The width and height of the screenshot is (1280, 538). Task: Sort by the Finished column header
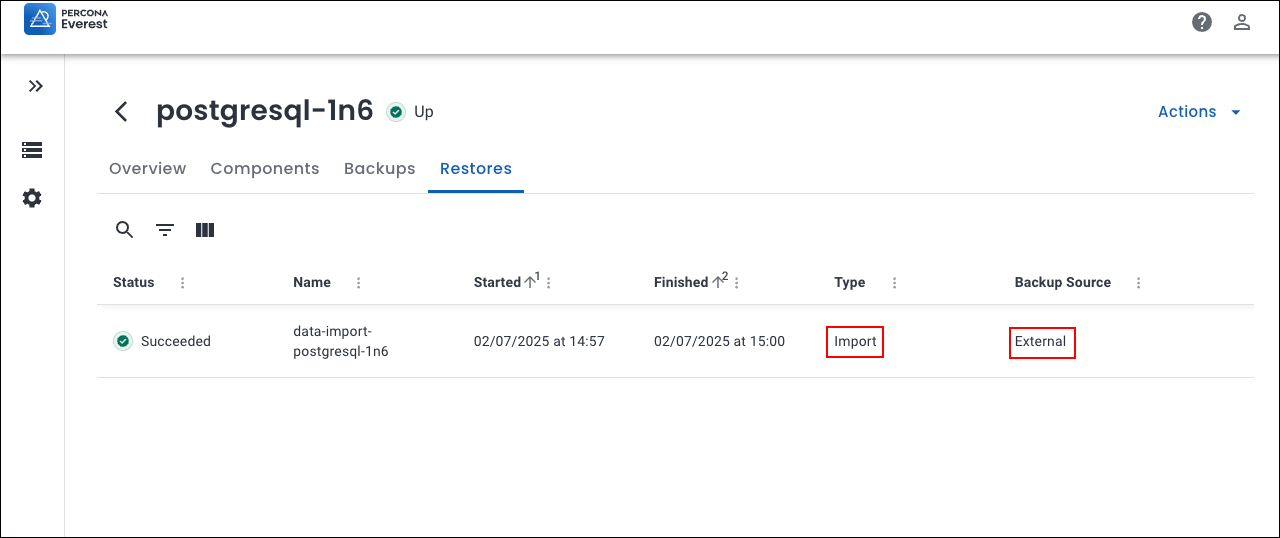[x=681, y=283]
